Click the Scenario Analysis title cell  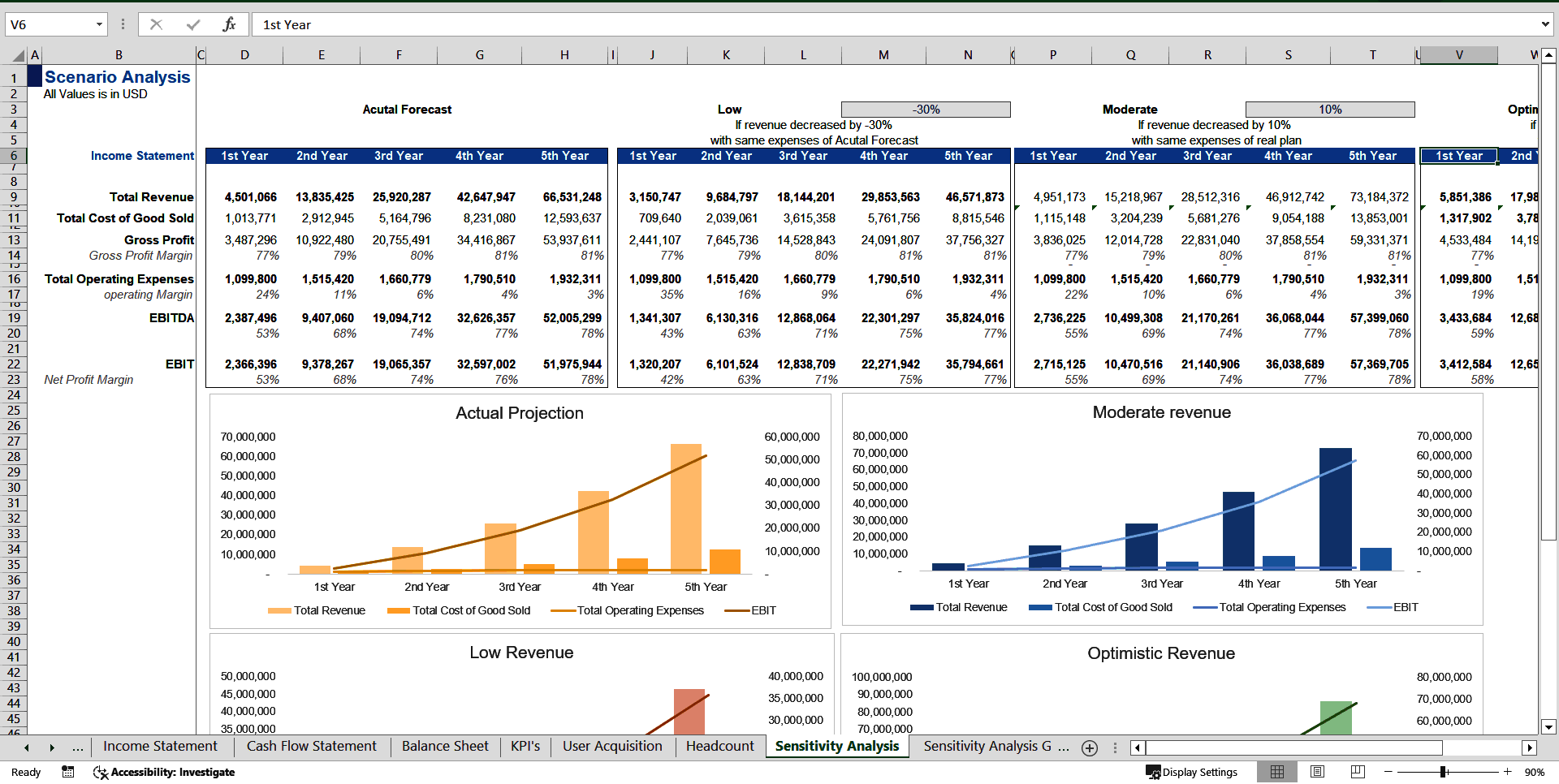pyautogui.click(x=118, y=77)
